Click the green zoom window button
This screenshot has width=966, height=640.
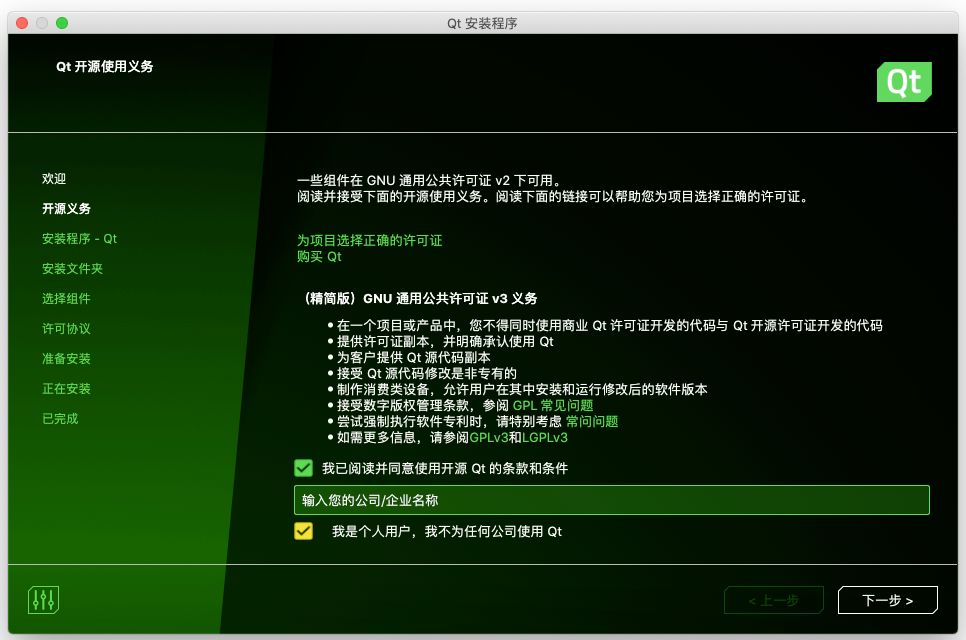click(62, 23)
